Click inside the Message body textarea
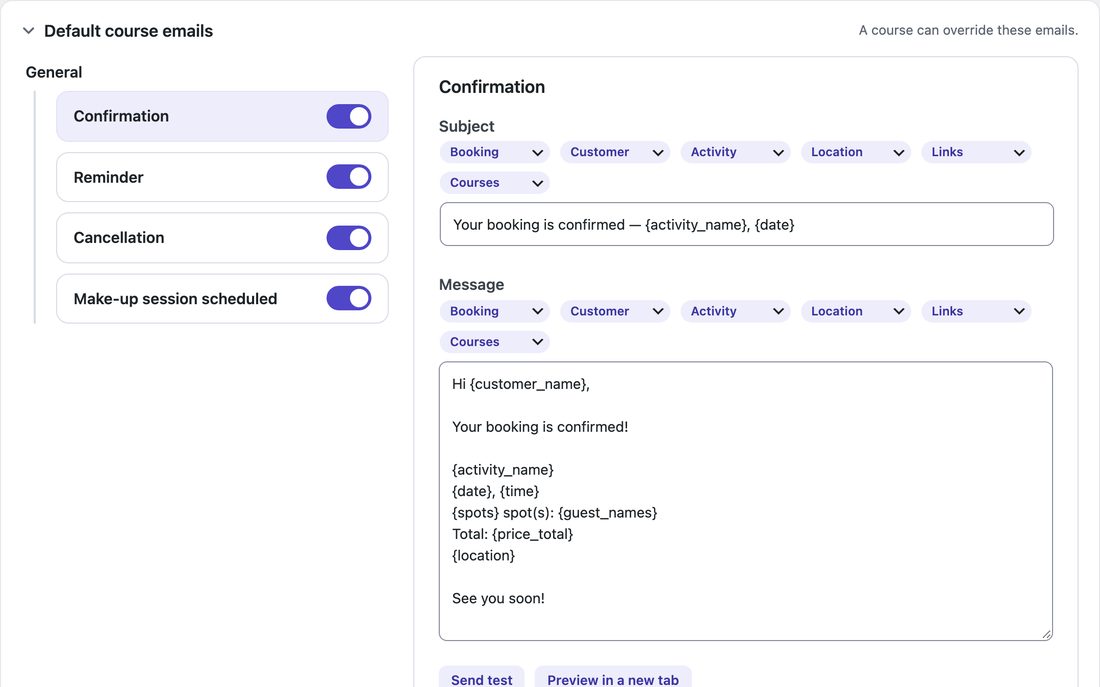The width and height of the screenshot is (1100, 687). (746, 501)
